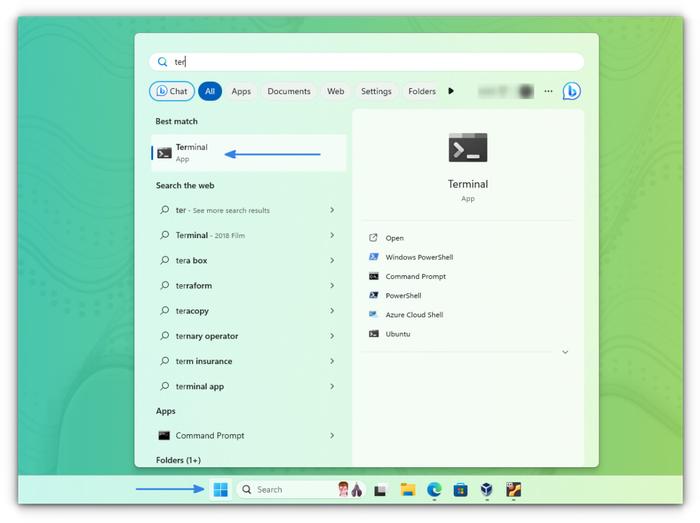Launch Command Prompt from Terminal preview pane

[x=415, y=276]
